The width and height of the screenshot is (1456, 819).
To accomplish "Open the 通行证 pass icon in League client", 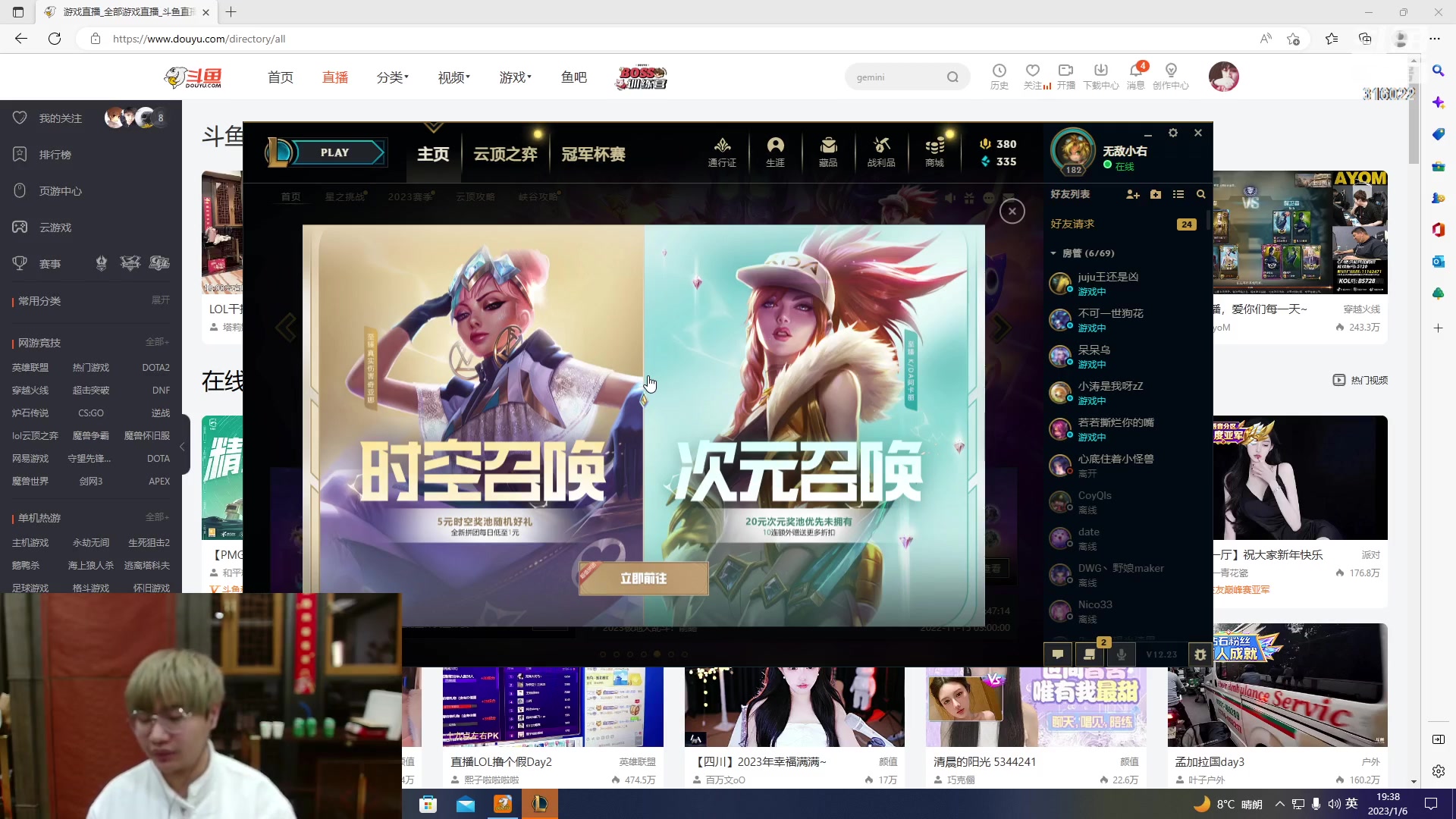I will pos(722,152).
